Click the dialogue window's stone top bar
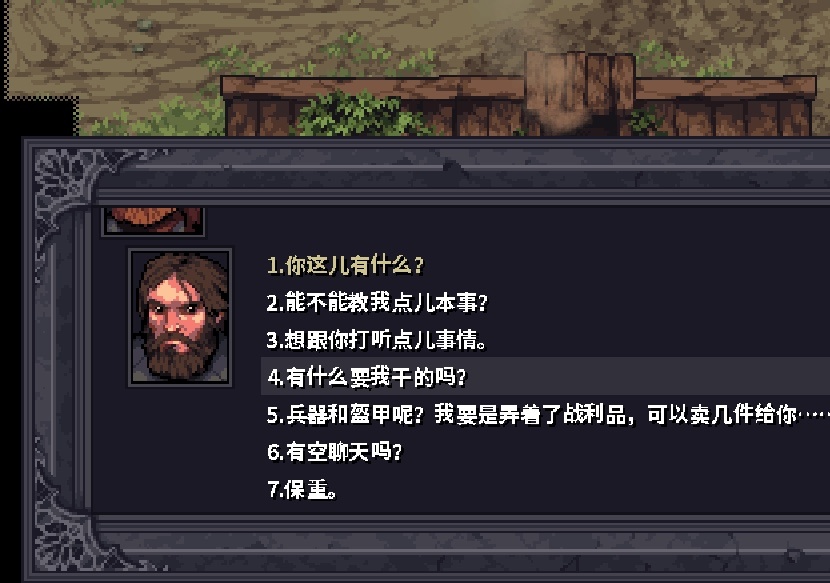Viewport: 830px width, 583px height. 461,168
